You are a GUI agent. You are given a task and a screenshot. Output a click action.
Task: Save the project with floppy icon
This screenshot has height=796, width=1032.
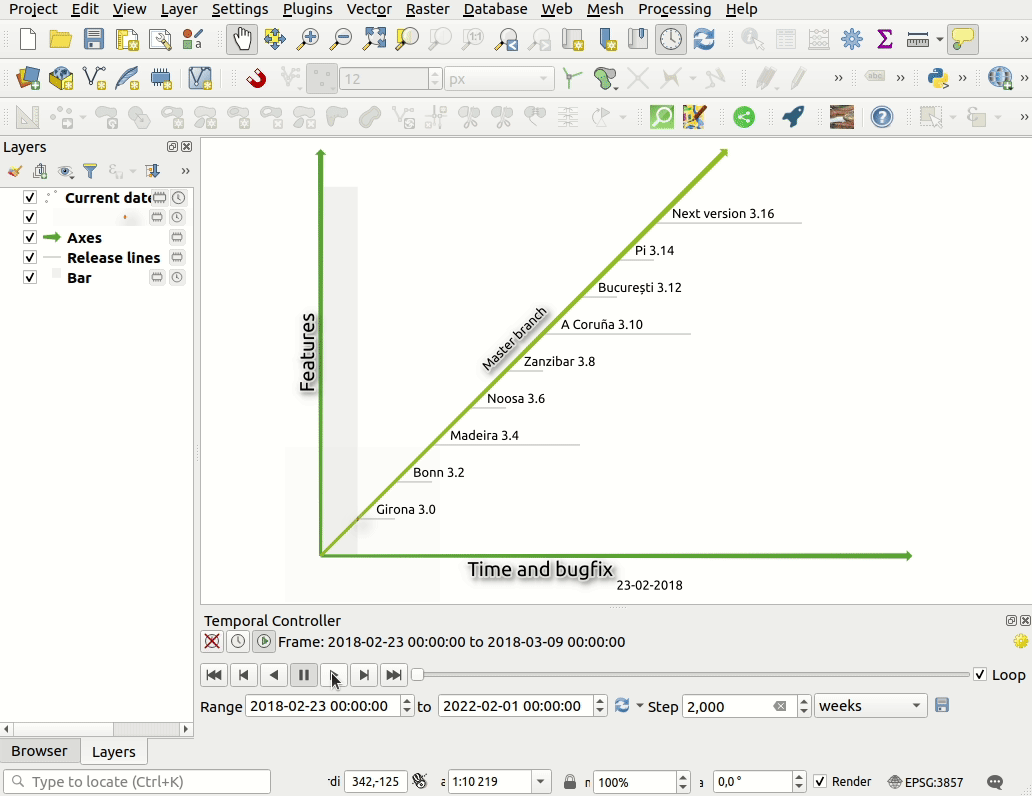(94, 40)
